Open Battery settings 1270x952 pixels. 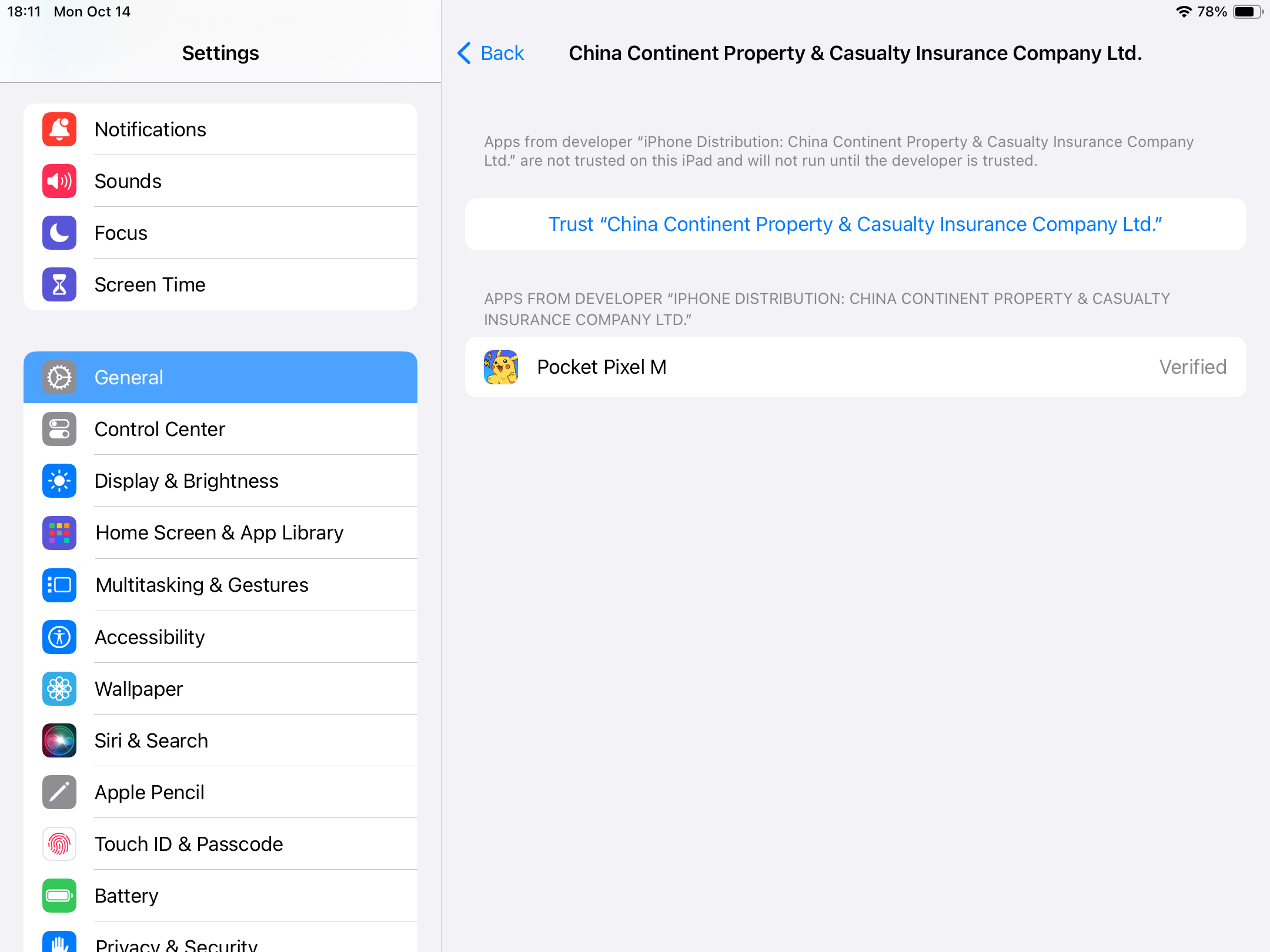click(220, 896)
